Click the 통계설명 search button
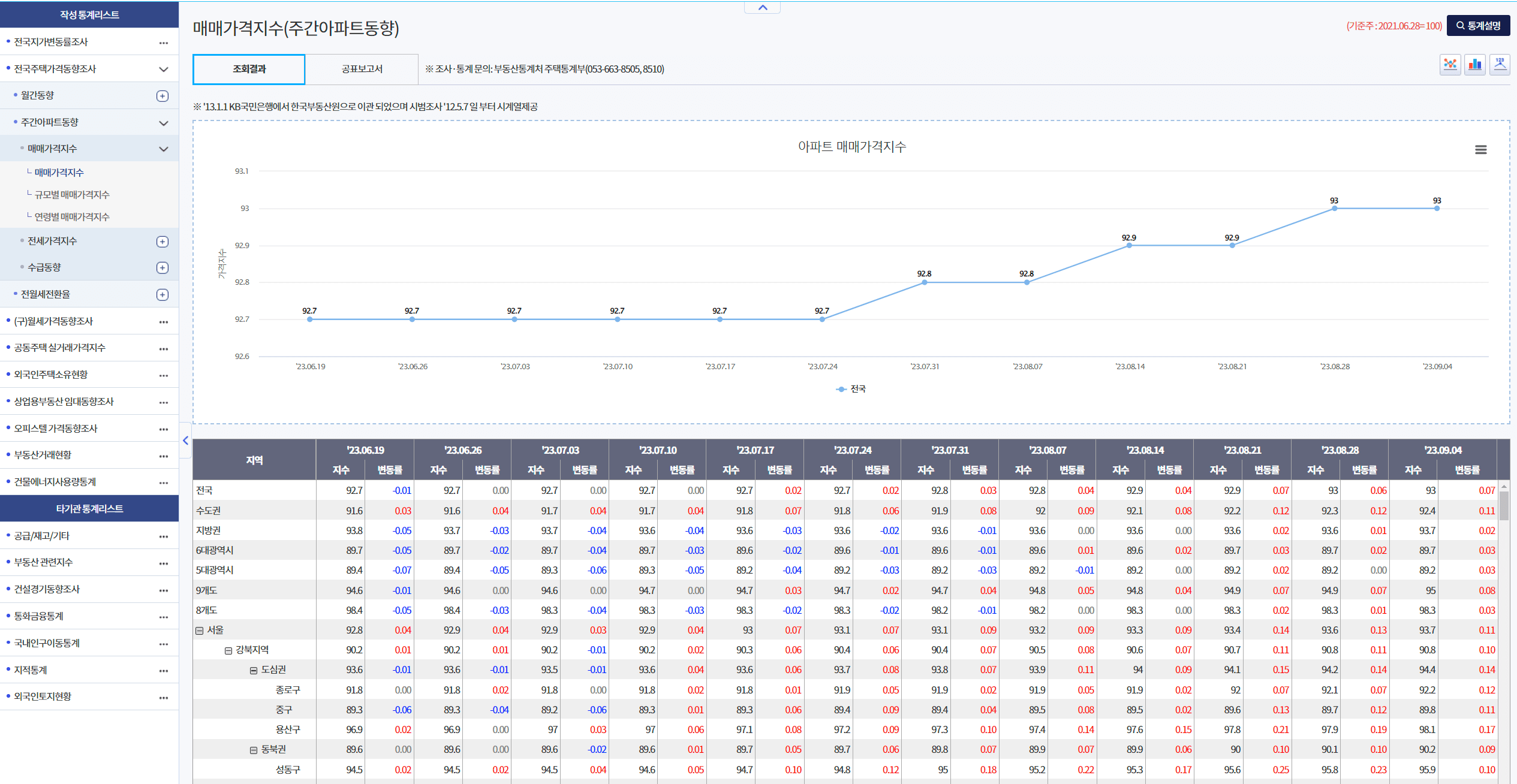This screenshot has width=1517, height=784. click(x=1478, y=26)
